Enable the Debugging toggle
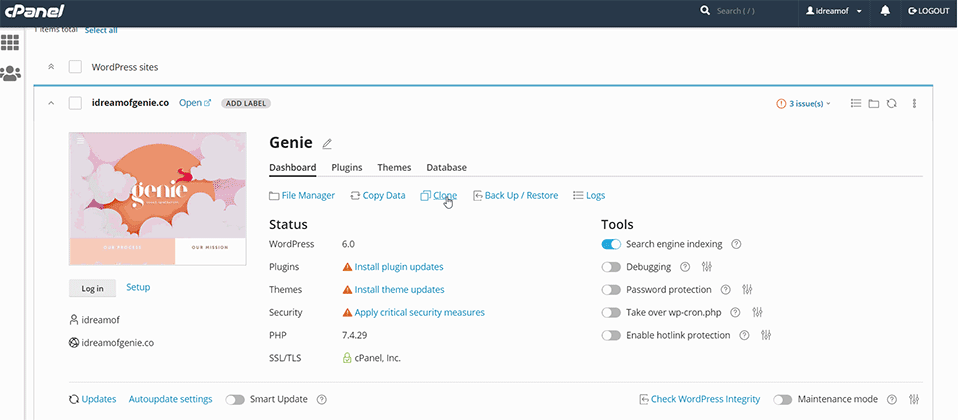This screenshot has width=958, height=420. (611, 267)
